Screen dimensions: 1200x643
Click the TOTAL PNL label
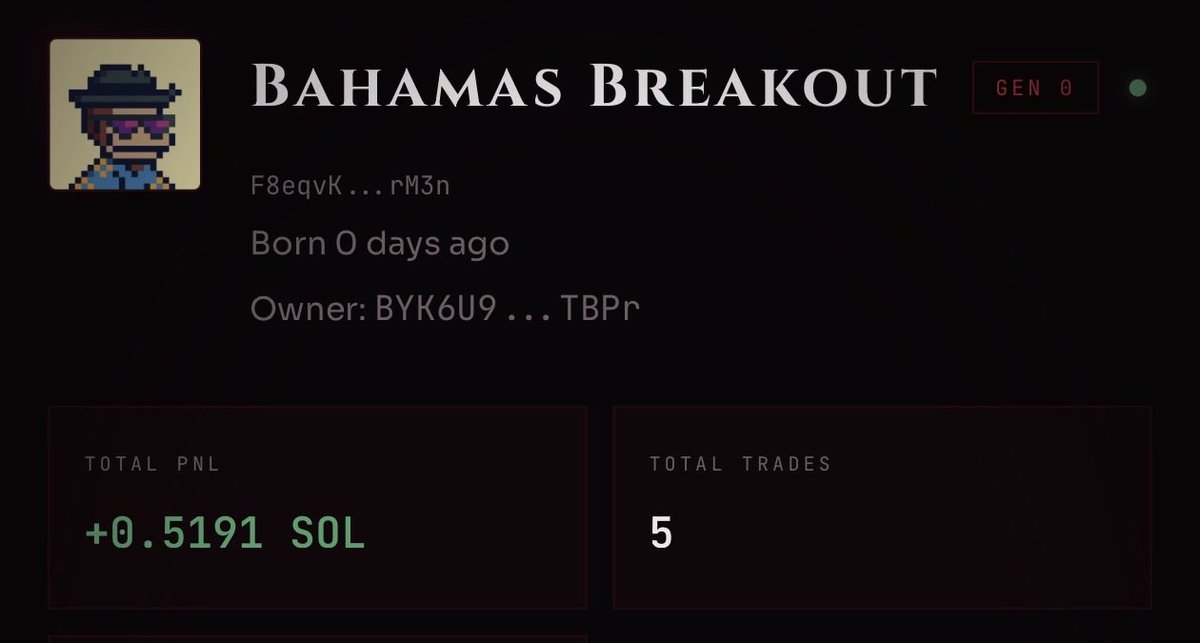[152, 464]
